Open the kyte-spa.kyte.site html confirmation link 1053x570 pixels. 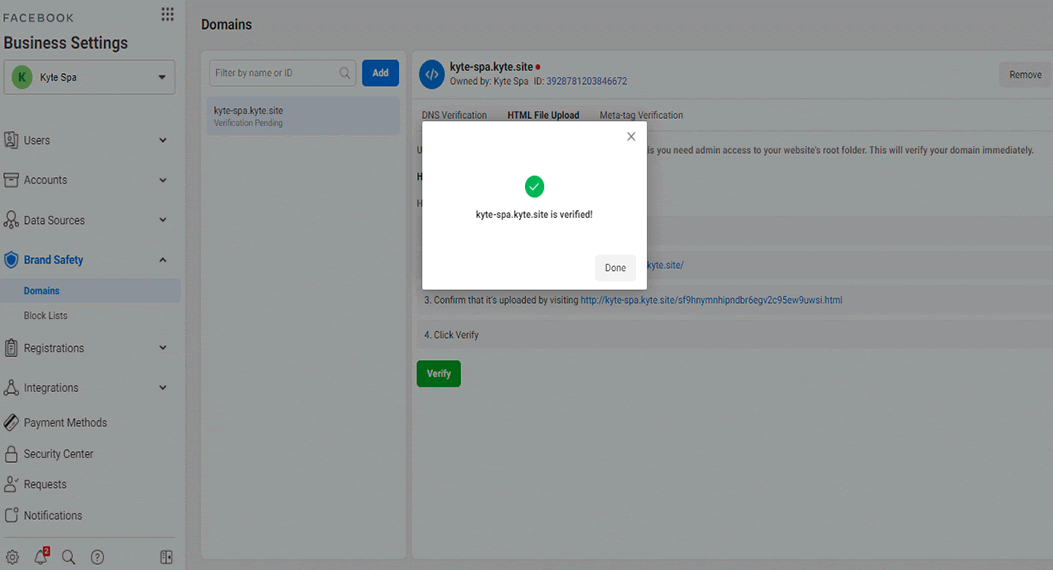(711, 300)
